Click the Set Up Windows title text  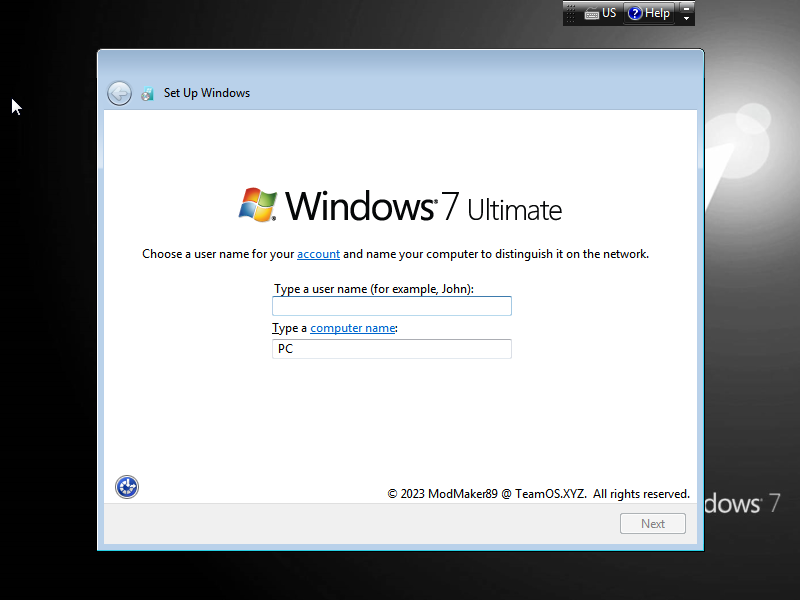click(x=207, y=93)
